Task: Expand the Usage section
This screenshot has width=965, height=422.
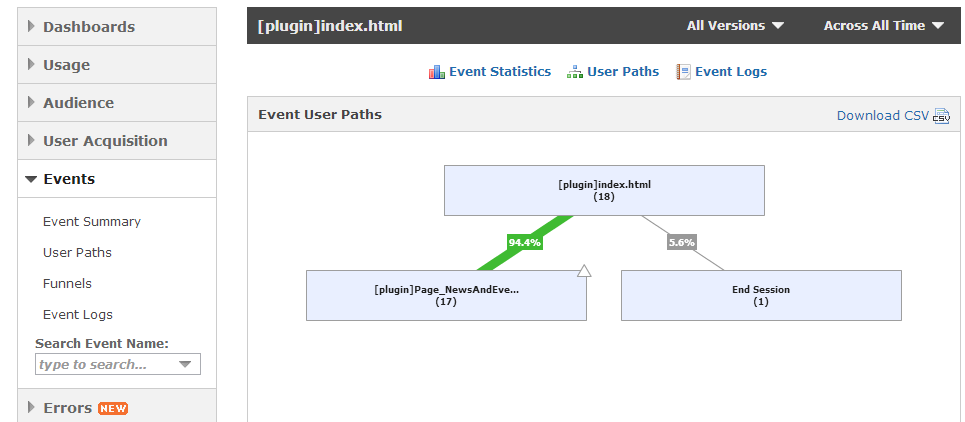Action: tap(66, 65)
